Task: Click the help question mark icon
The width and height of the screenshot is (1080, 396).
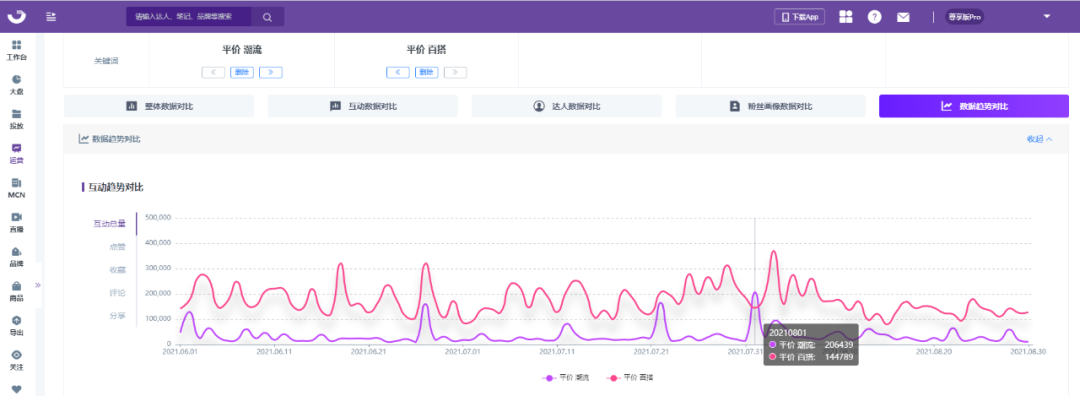Action: (874, 17)
